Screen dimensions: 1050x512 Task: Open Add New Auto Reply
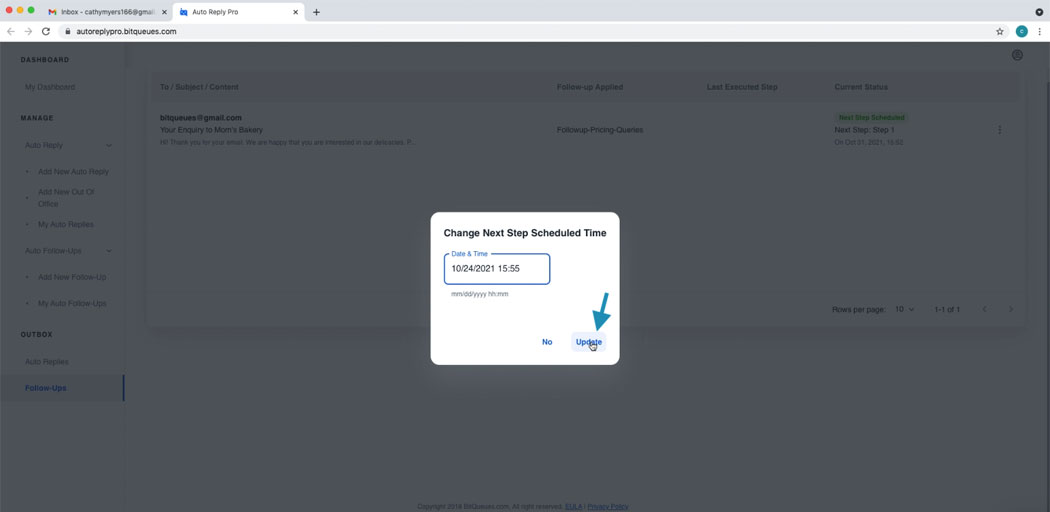73,171
